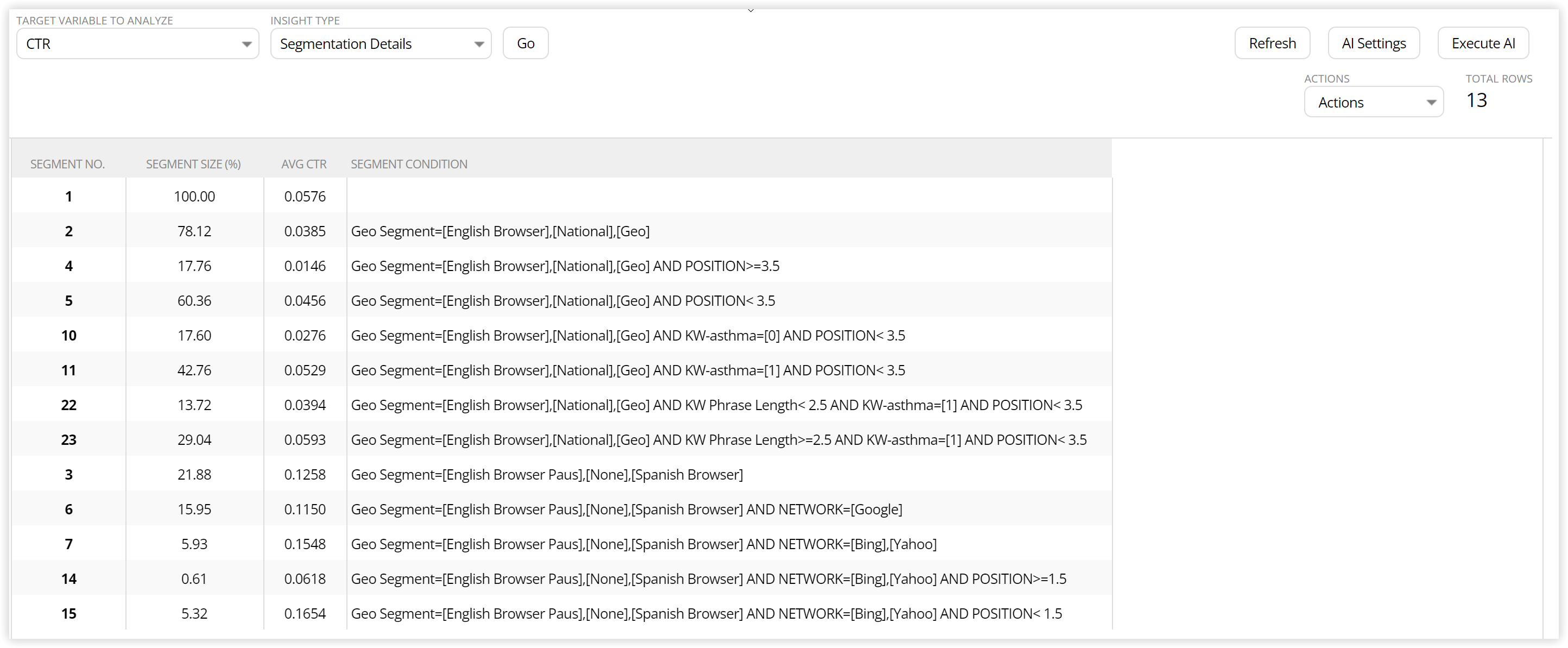Collapse panel using top chevron icon
1568x648 pixels.
(x=750, y=10)
